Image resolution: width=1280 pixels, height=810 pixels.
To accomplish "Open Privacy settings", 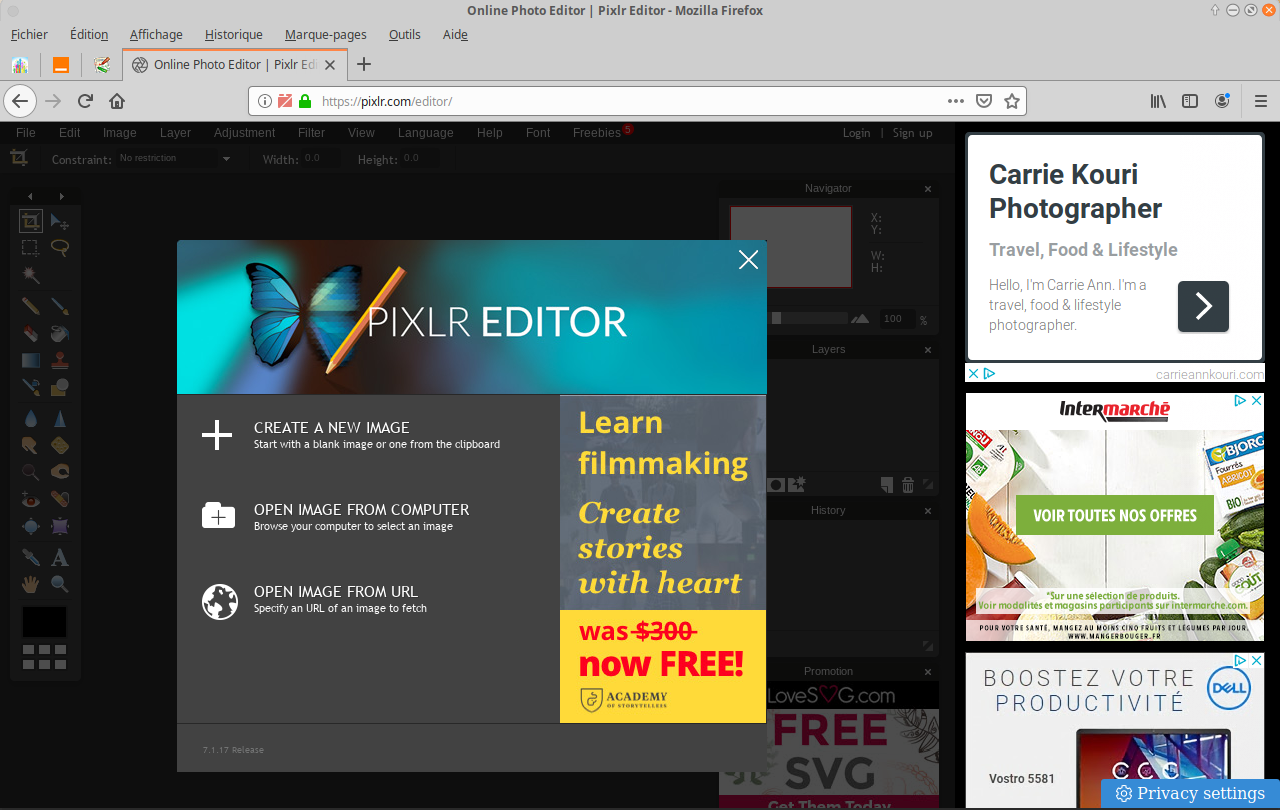I will 1190,794.
